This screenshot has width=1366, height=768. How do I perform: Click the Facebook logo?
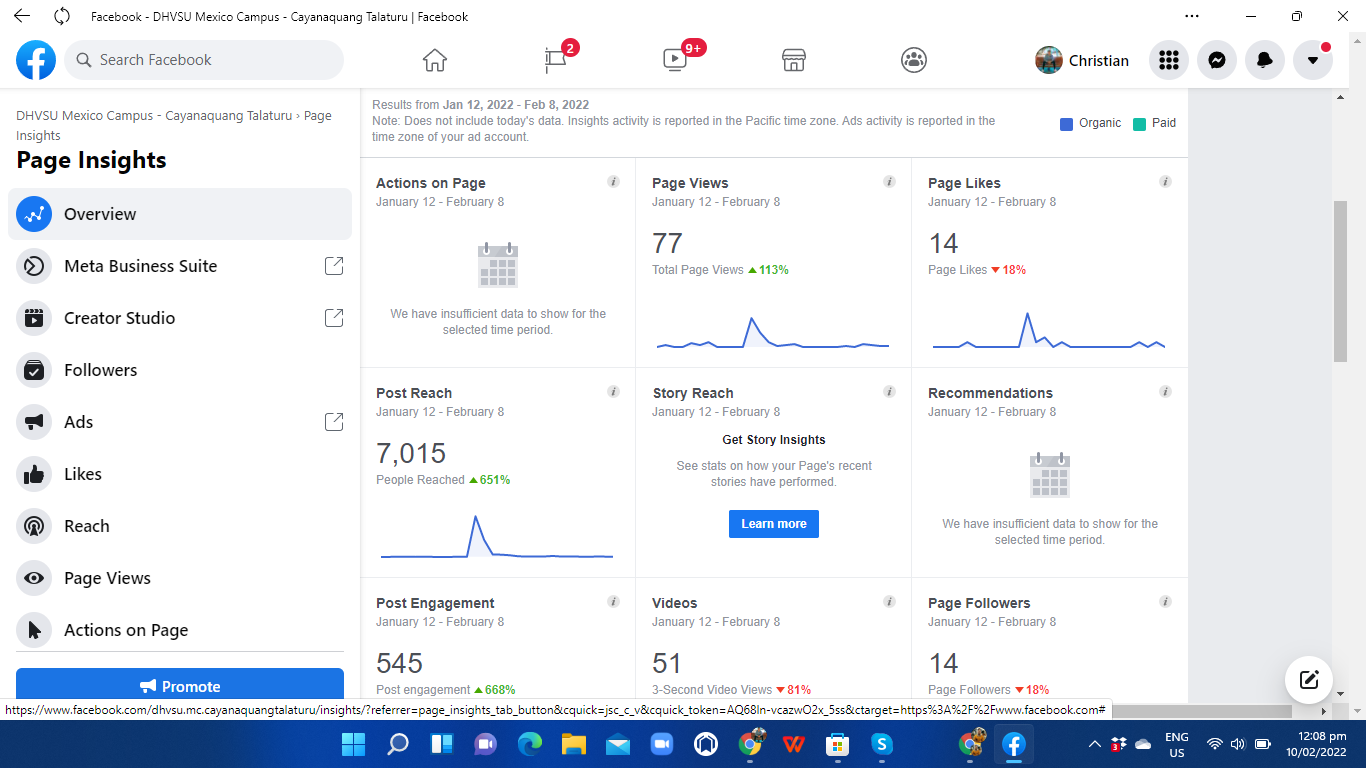(36, 60)
